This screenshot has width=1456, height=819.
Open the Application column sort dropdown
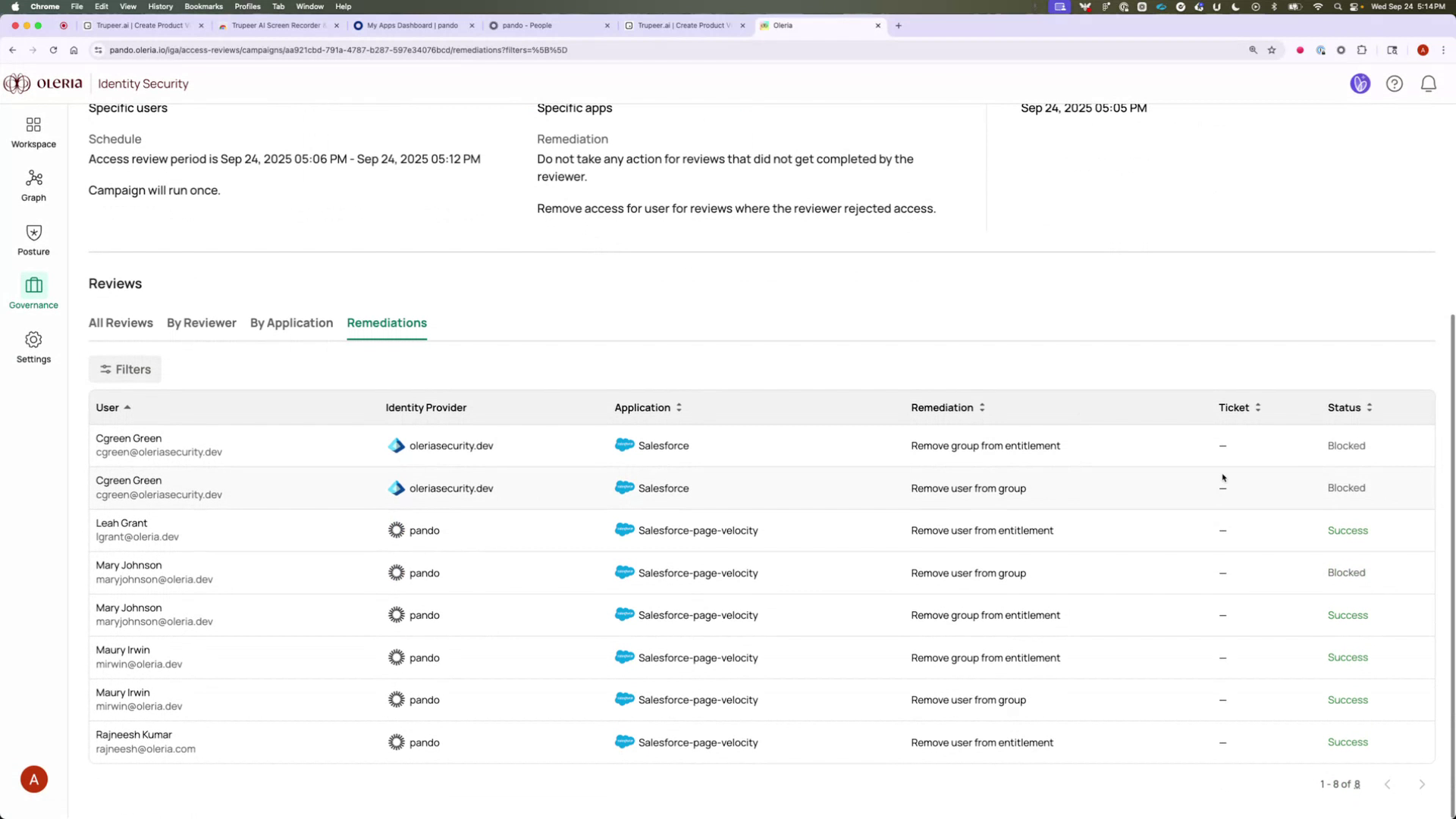[678, 407]
